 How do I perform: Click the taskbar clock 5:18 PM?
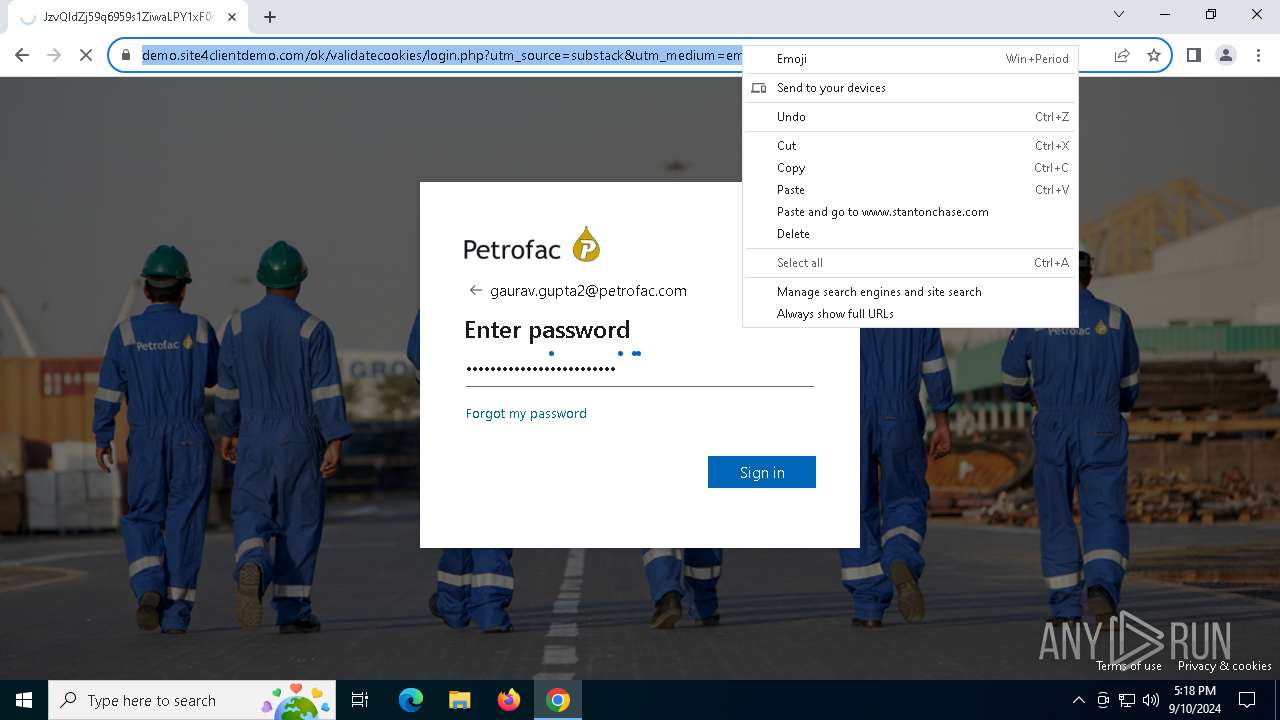point(1196,700)
